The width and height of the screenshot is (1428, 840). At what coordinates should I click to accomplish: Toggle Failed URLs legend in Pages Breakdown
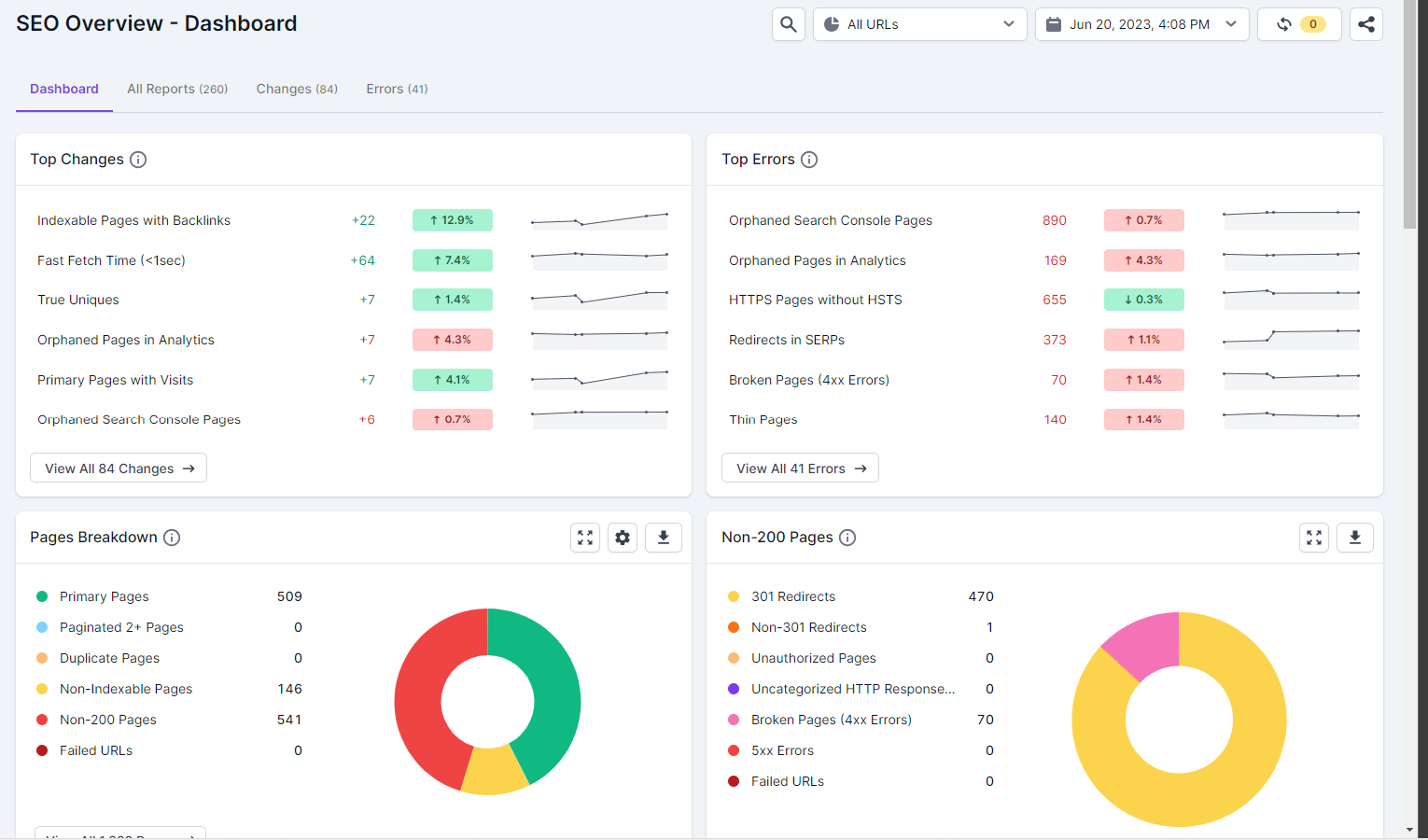point(84,750)
